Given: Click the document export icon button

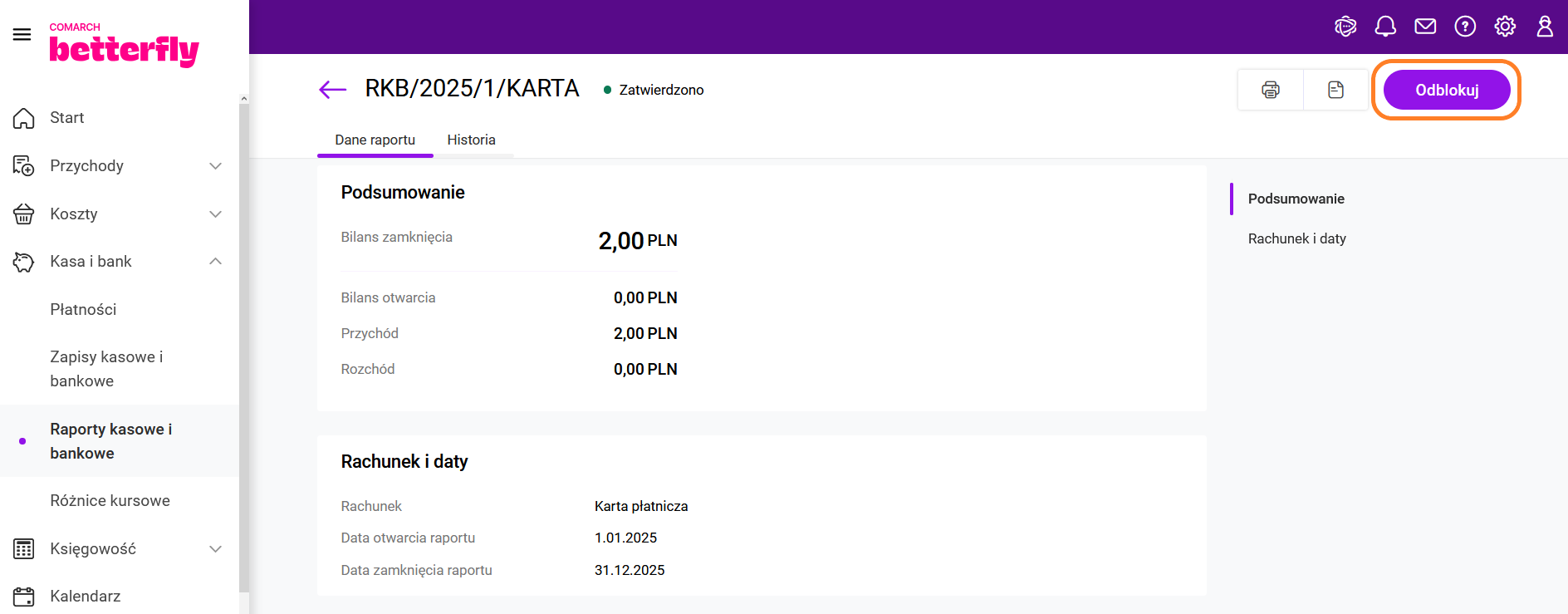Looking at the screenshot, I should [1335, 90].
